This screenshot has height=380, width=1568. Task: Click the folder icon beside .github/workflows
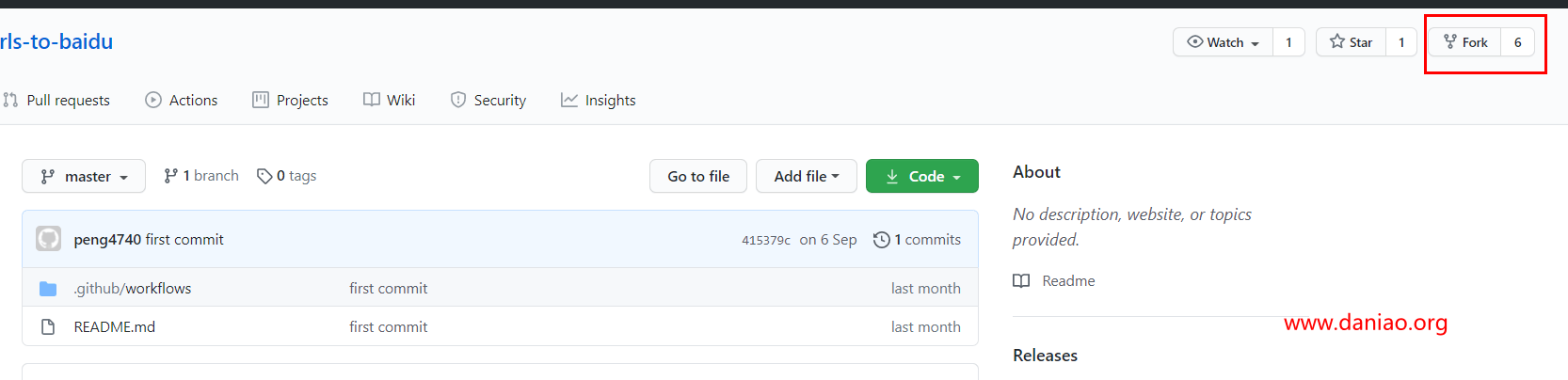(x=48, y=289)
